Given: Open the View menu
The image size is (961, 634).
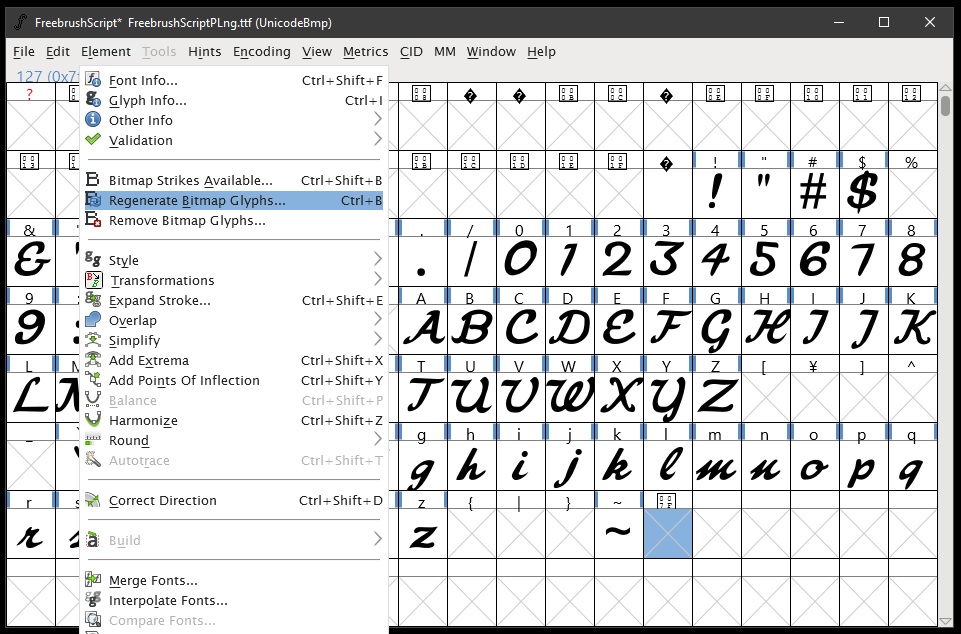Looking at the screenshot, I should tap(317, 52).
